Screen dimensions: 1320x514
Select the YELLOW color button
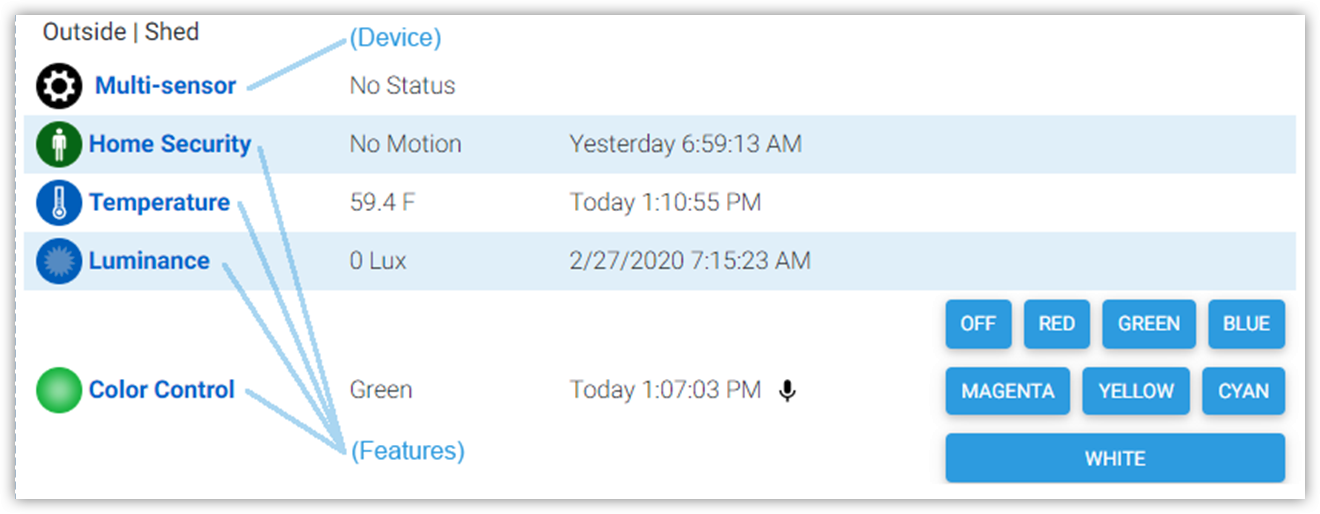coord(1135,391)
